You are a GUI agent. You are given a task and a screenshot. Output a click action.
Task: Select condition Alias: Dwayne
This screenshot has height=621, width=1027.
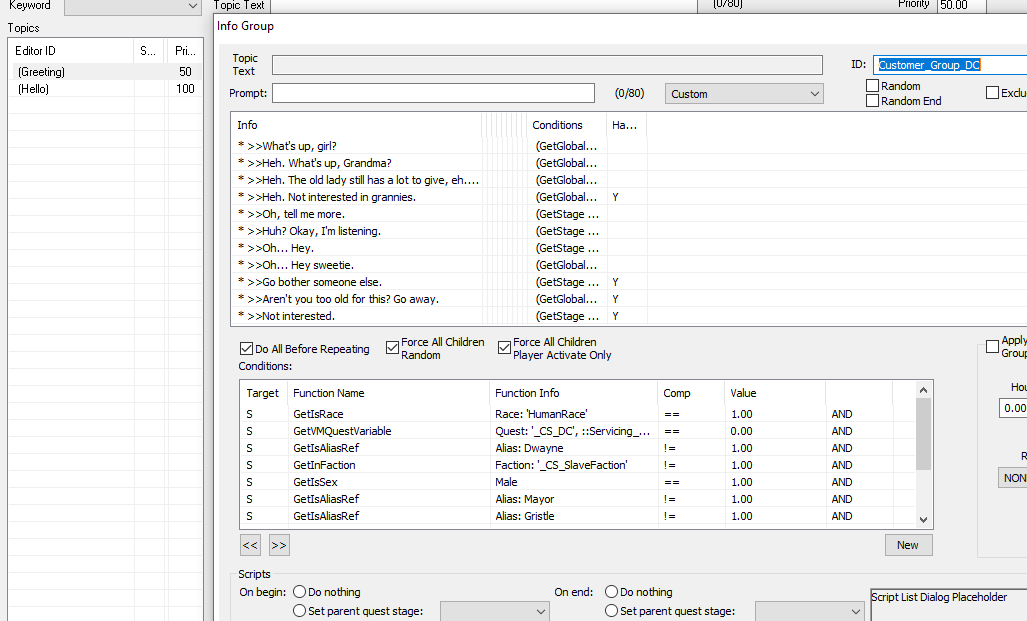[x=578, y=448]
